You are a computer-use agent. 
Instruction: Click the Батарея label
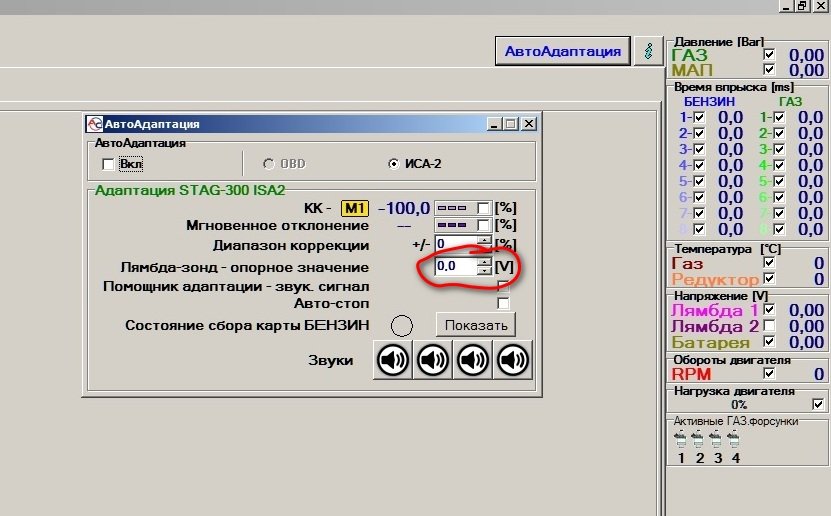711,342
